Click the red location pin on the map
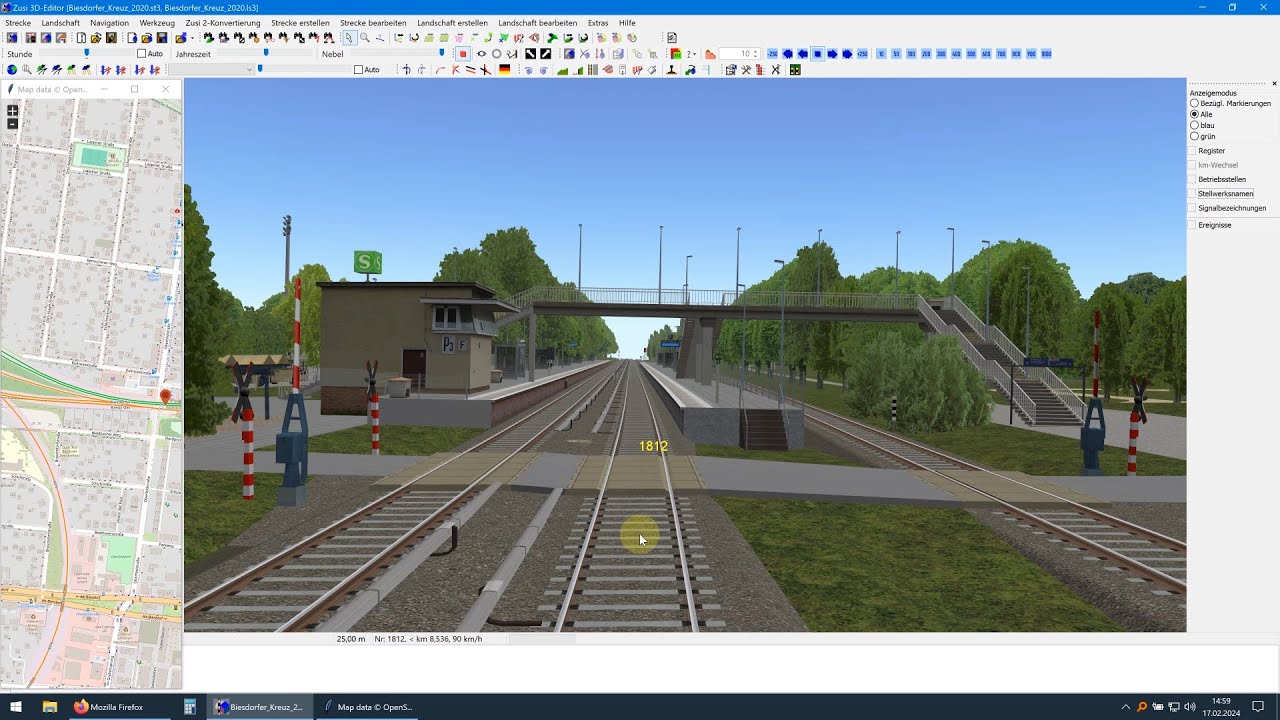The width and height of the screenshot is (1280, 720). pyautogui.click(x=166, y=397)
